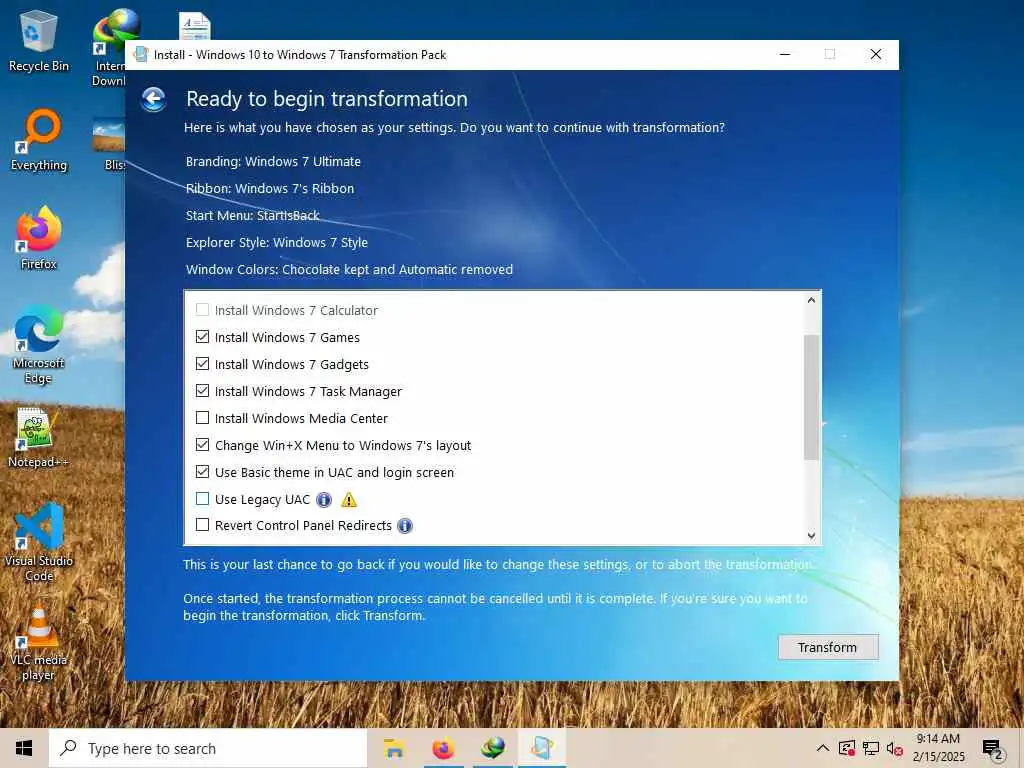1024x768 pixels.
Task: Launch Microsoft Edge from the desktop
Action: [x=39, y=345]
